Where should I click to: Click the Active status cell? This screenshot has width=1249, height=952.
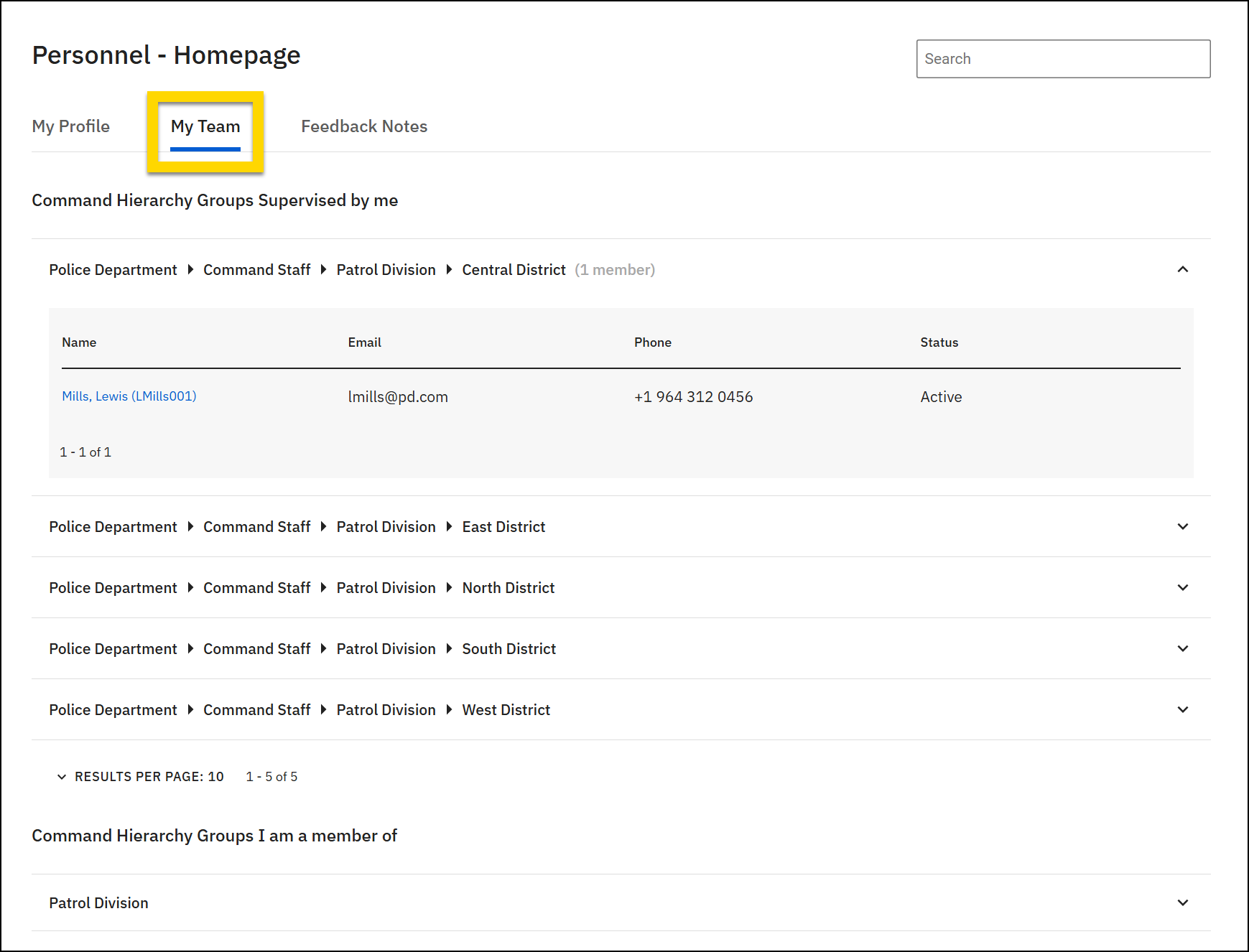942,397
